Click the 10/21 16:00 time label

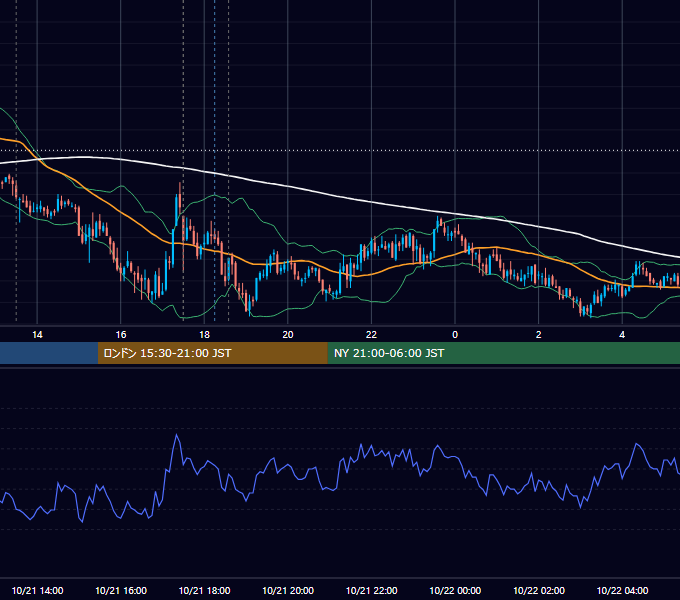(121, 590)
